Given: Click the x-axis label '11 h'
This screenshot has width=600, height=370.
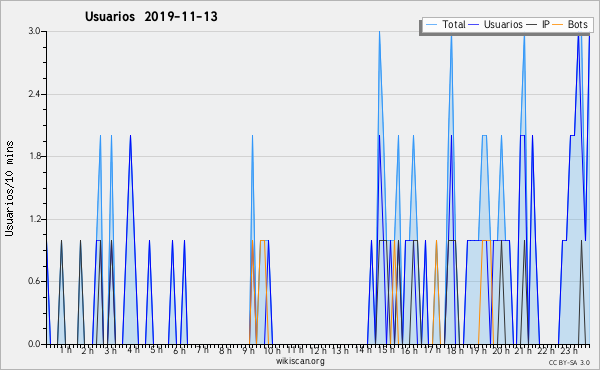Looking at the screenshot, I should tap(295, 350).
